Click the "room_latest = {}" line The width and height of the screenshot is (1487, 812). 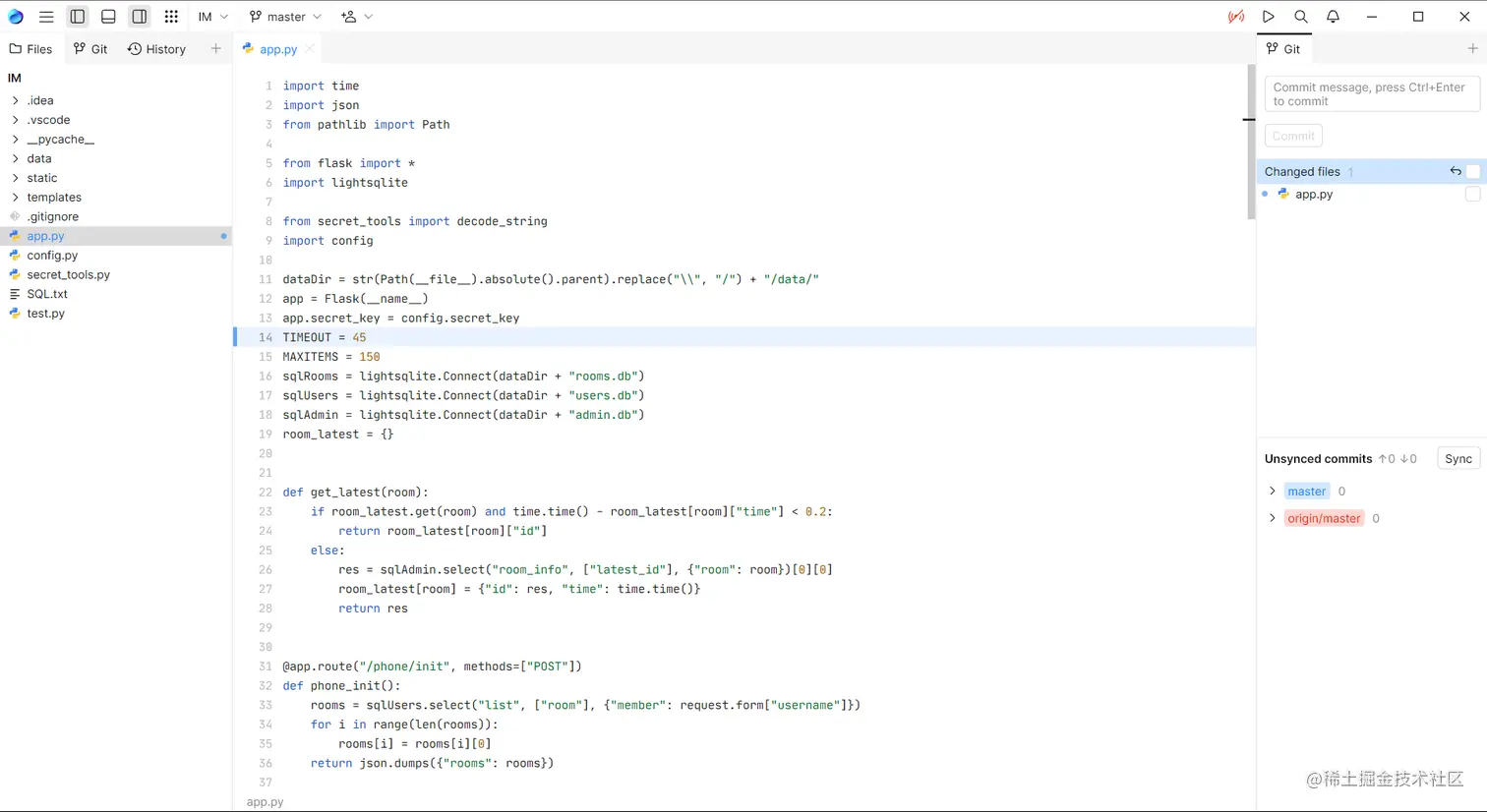pyautogui.click(x=338, y=435)
